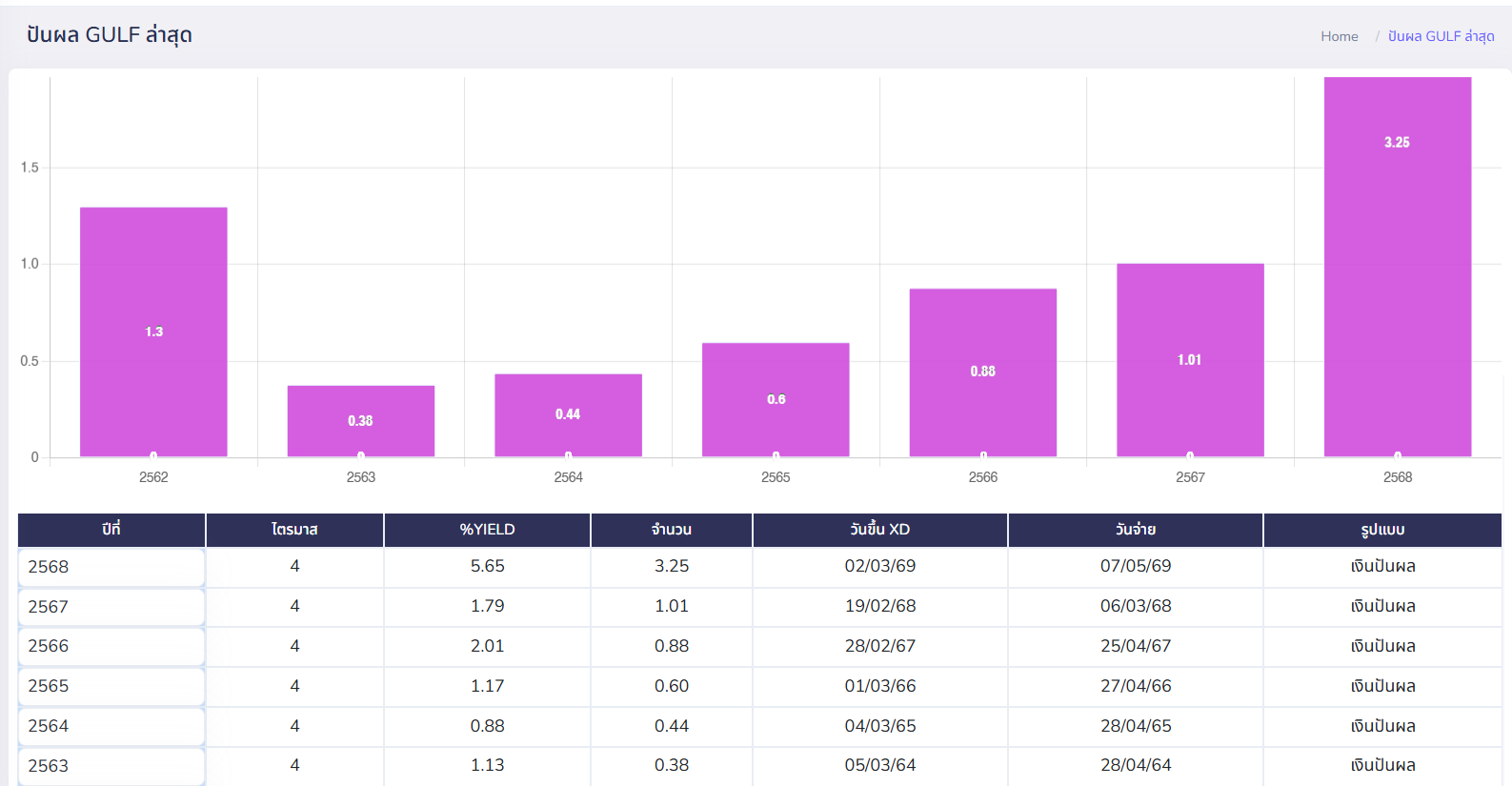Click the 2568 x-axis label
This screenshot has height=786, width=1512.
pos(1398,477)
